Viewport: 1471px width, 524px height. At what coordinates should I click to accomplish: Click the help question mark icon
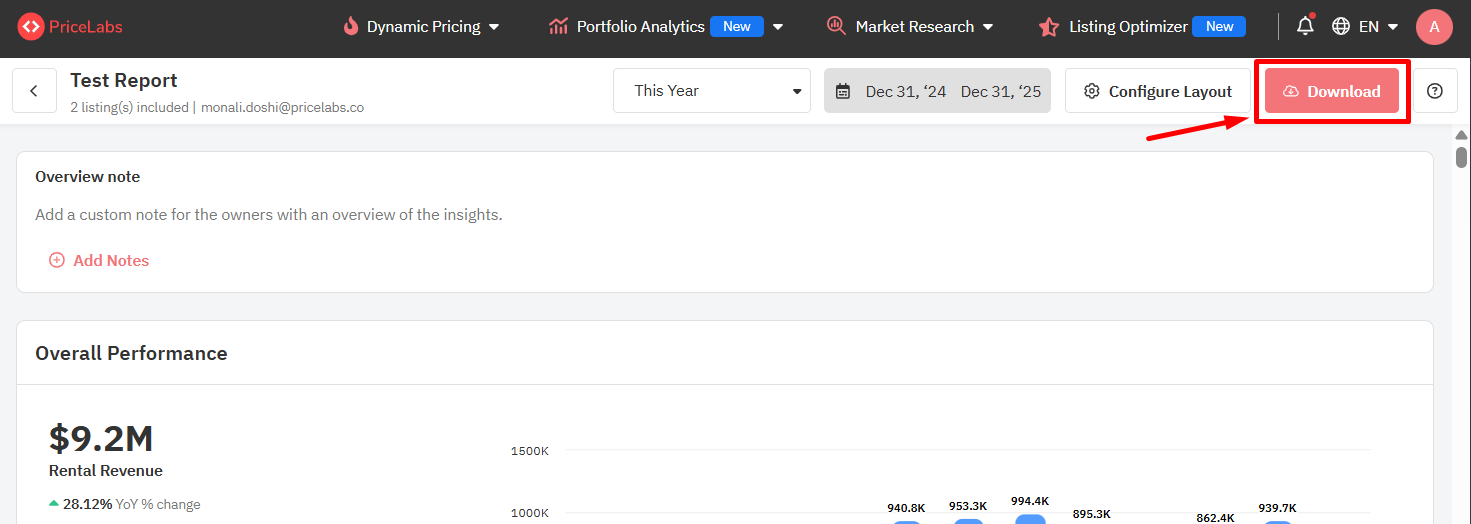point(1435,91)
